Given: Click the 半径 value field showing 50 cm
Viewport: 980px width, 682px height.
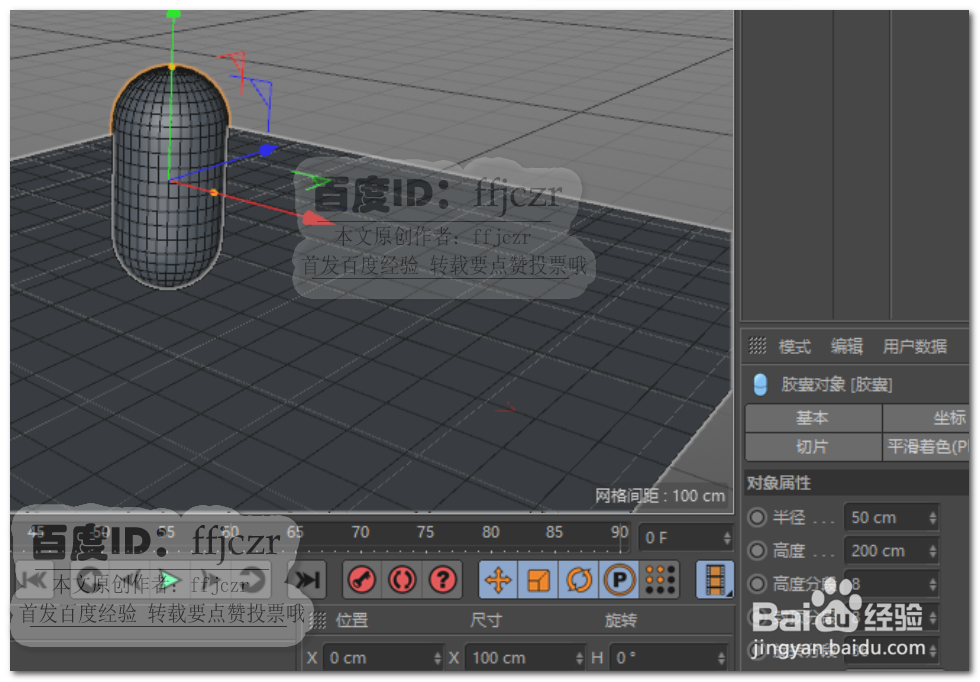Looking at the screenshot, I should click(x=891, y=518).
